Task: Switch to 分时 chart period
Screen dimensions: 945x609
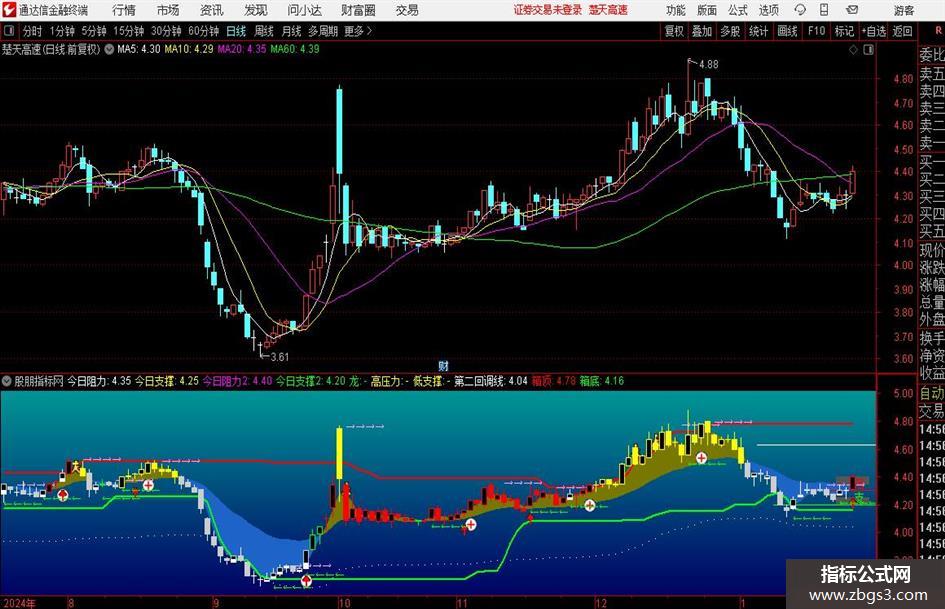Action: (x=33, y=31)
